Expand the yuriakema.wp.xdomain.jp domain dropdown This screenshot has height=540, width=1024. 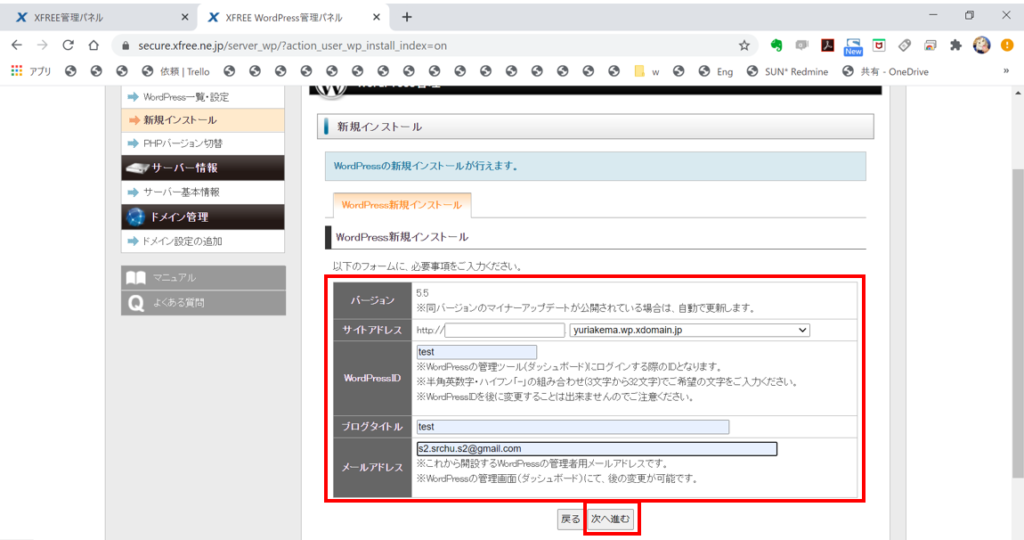click(689, 330)
